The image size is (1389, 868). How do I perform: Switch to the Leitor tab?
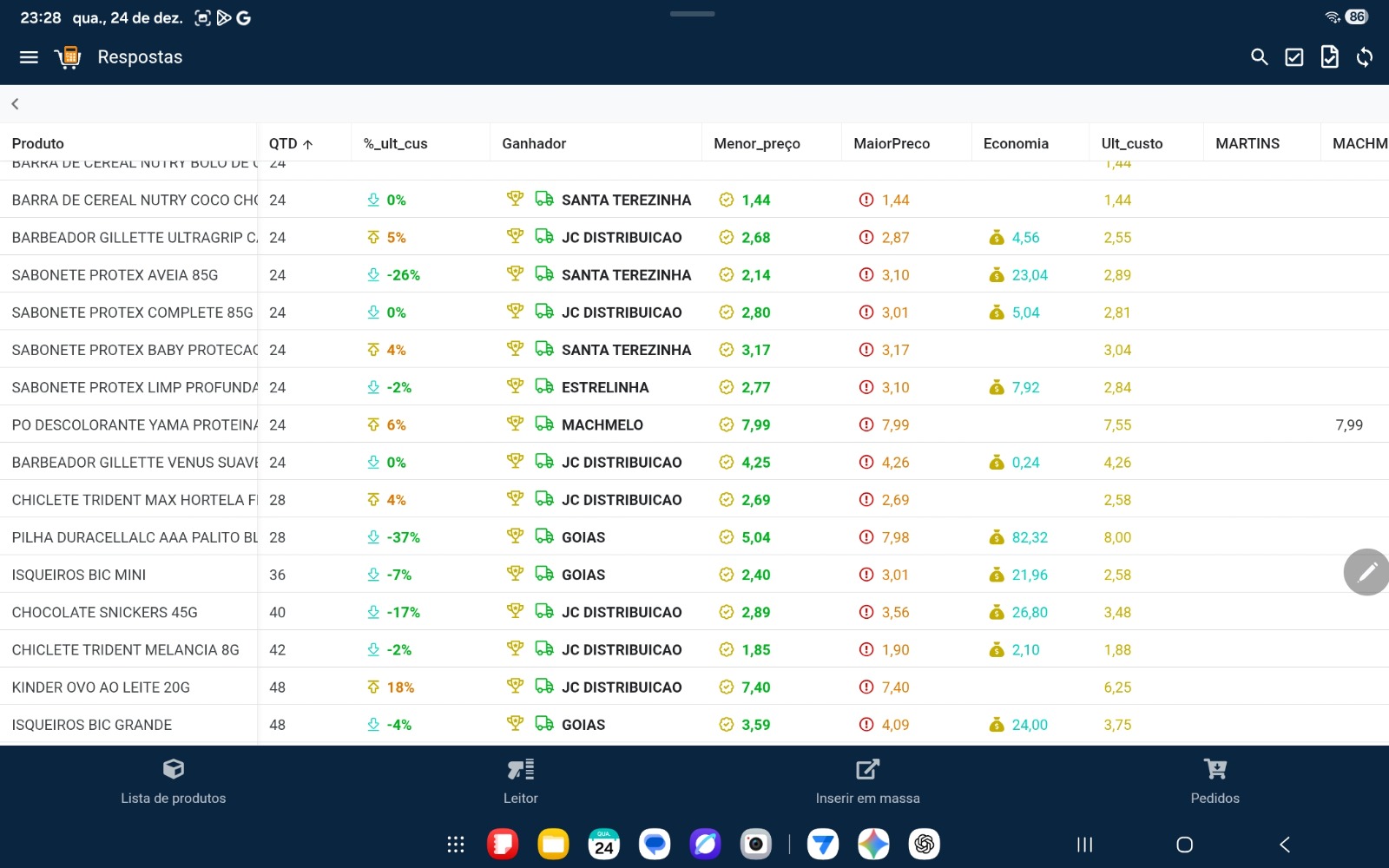click(520, 781)
